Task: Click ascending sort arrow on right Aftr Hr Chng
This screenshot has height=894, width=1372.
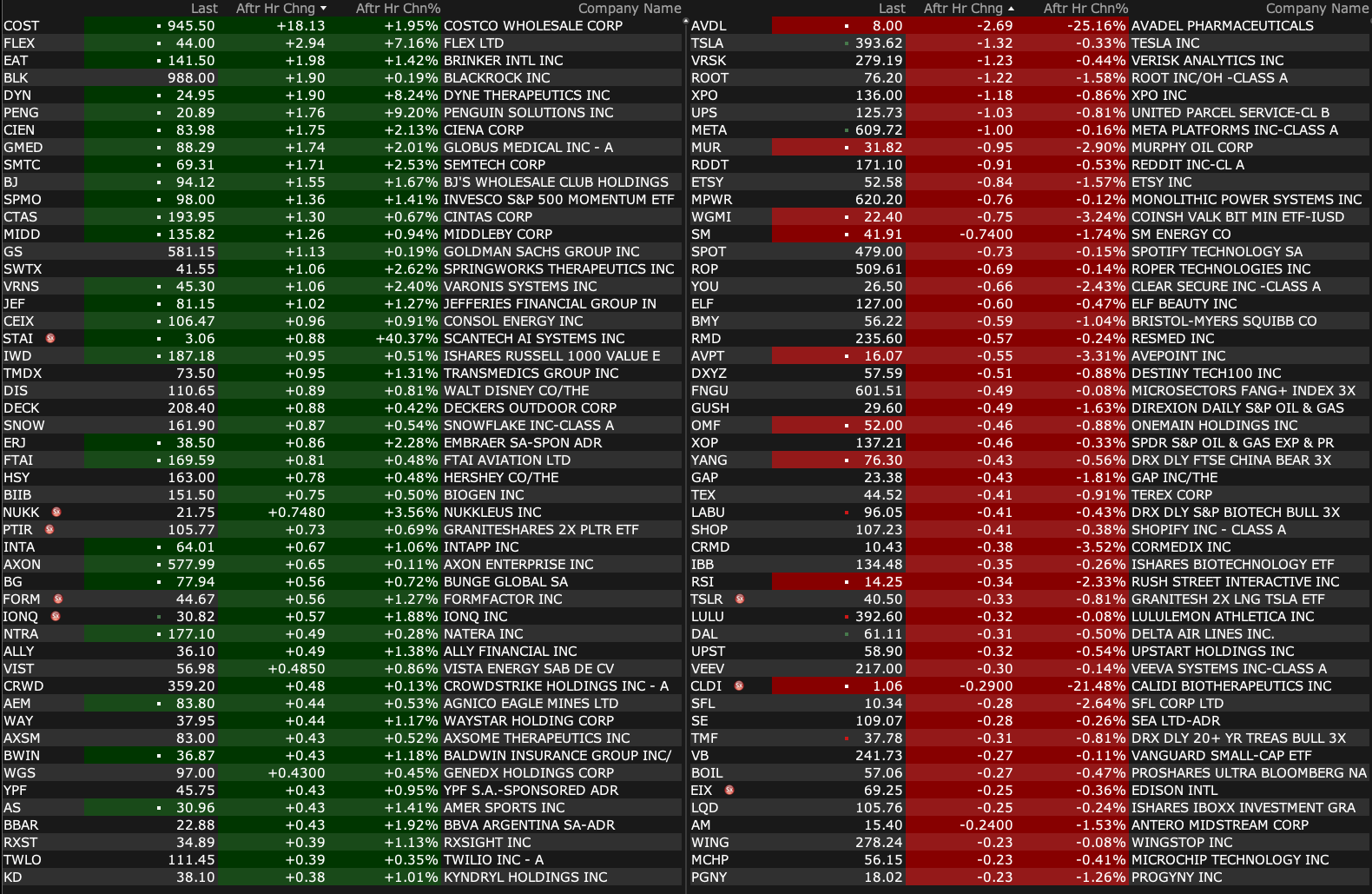Action: coord(1012,9)
